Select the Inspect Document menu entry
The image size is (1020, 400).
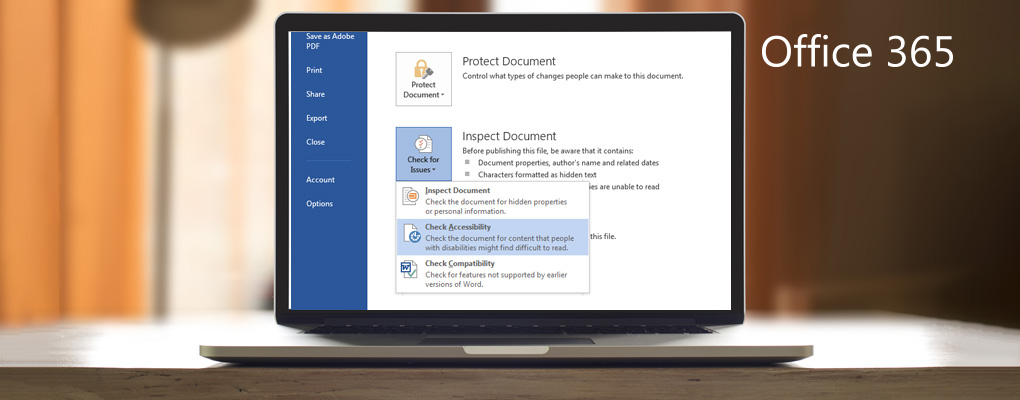[x=492, y=200]
